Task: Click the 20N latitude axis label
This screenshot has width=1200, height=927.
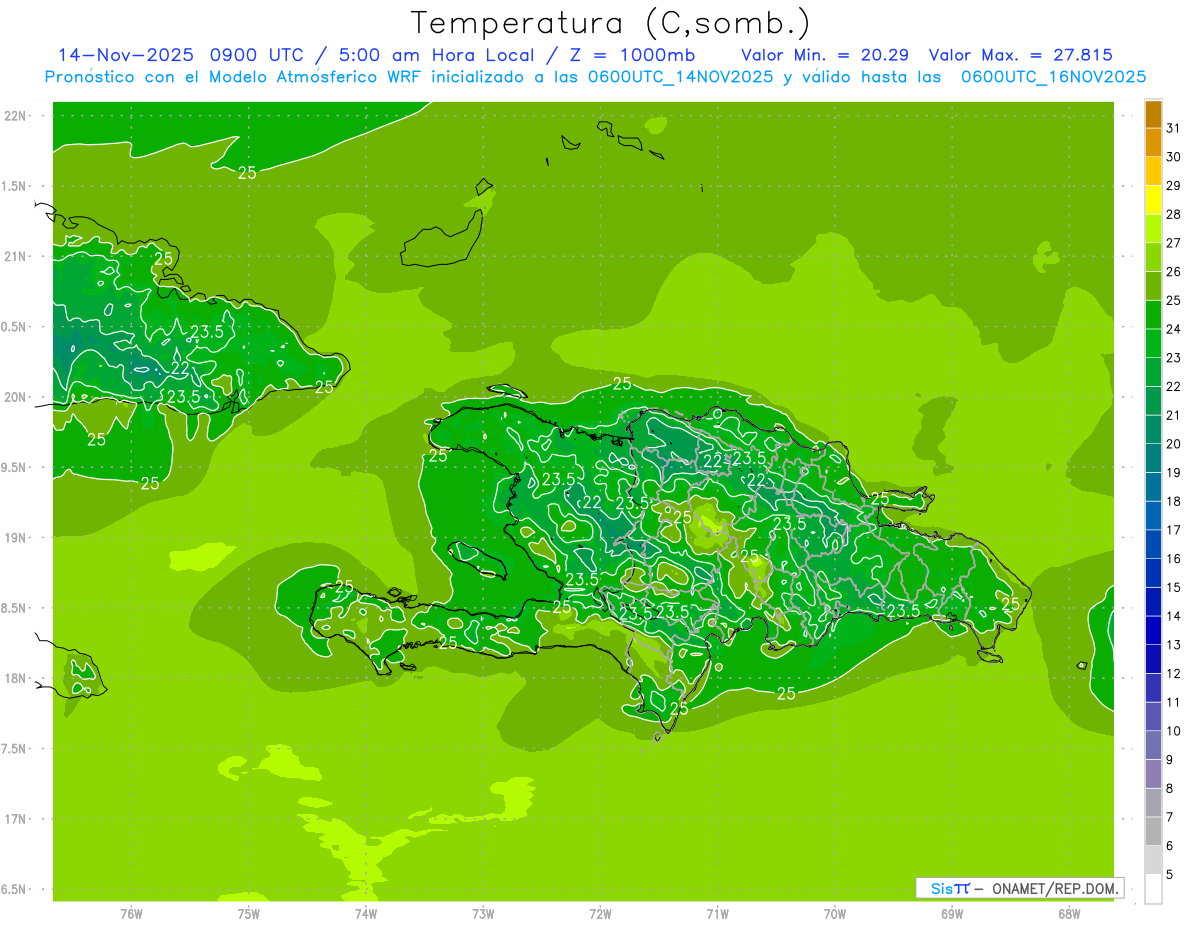Action: click(x=15, y=397)
